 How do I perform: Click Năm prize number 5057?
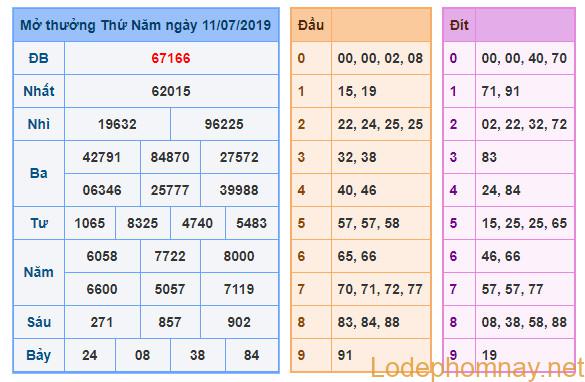coord(170,289)
